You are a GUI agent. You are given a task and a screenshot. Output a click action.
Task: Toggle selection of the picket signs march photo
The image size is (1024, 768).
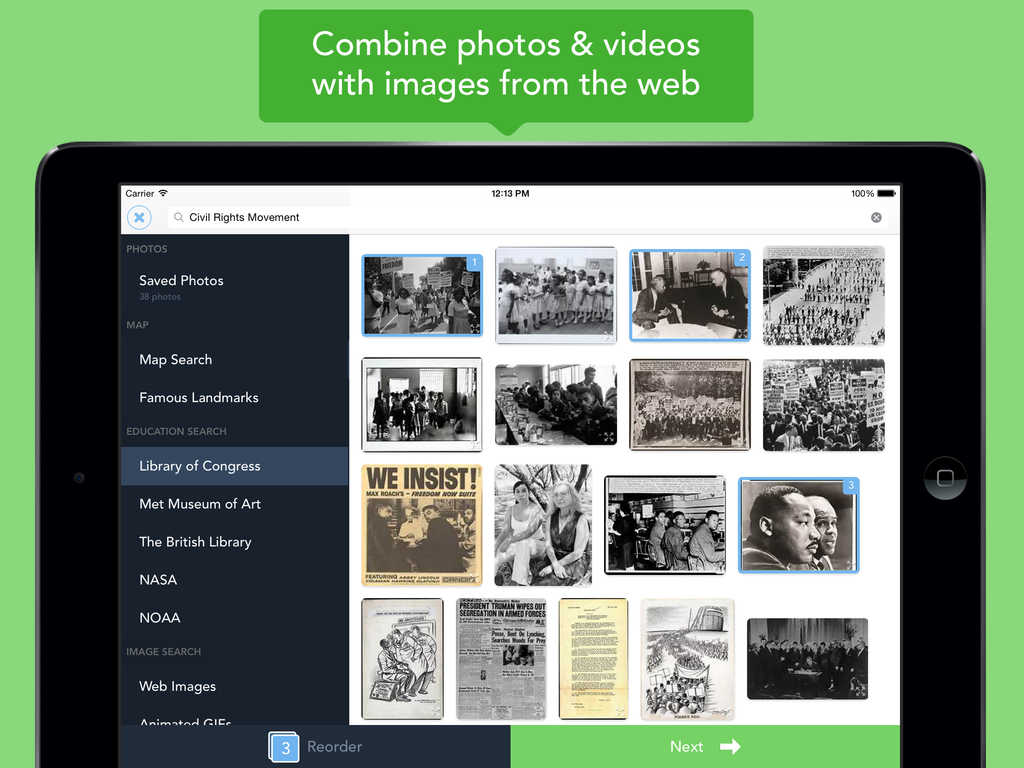coord(421,295)
